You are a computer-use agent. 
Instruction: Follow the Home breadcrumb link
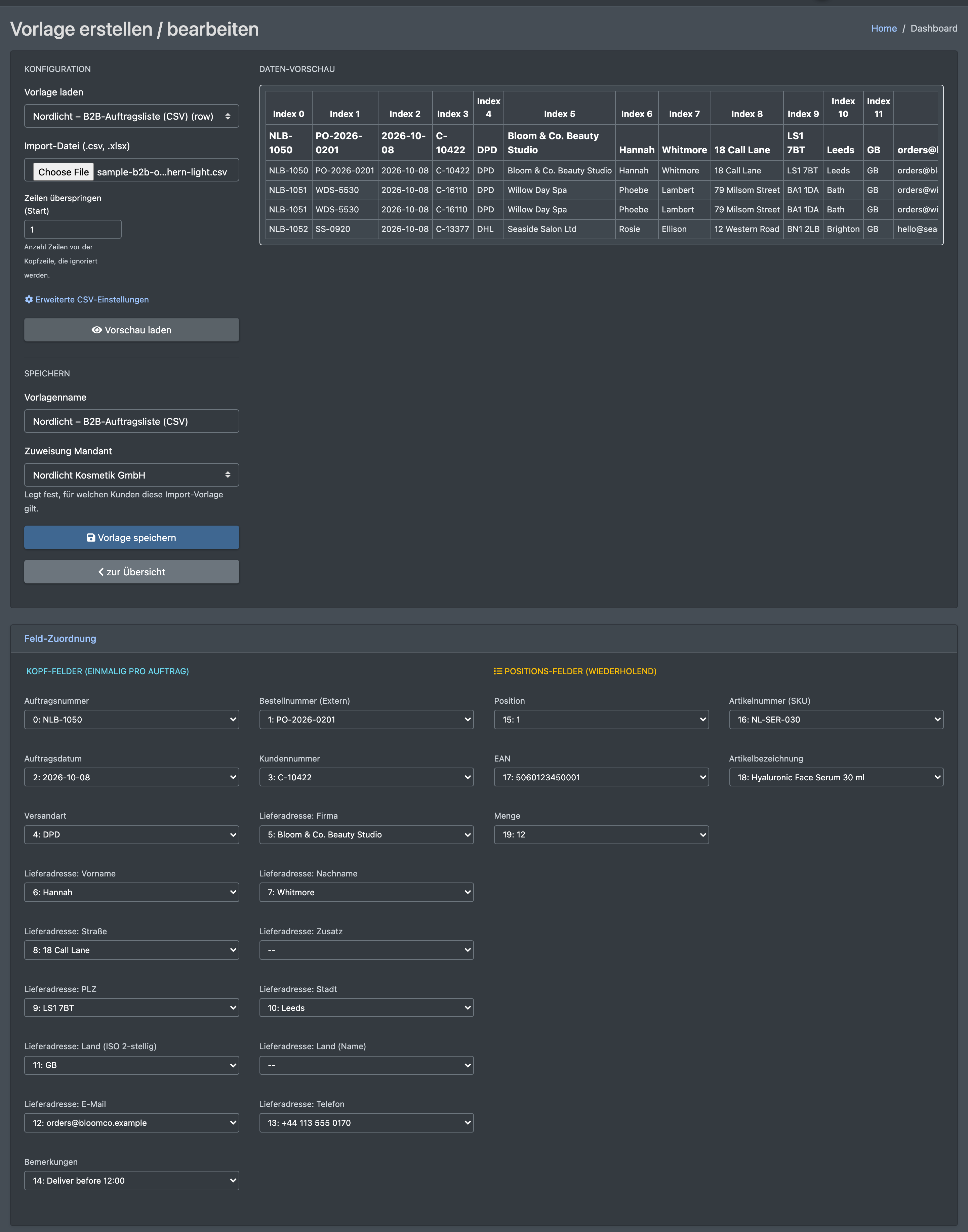(884, 28)
